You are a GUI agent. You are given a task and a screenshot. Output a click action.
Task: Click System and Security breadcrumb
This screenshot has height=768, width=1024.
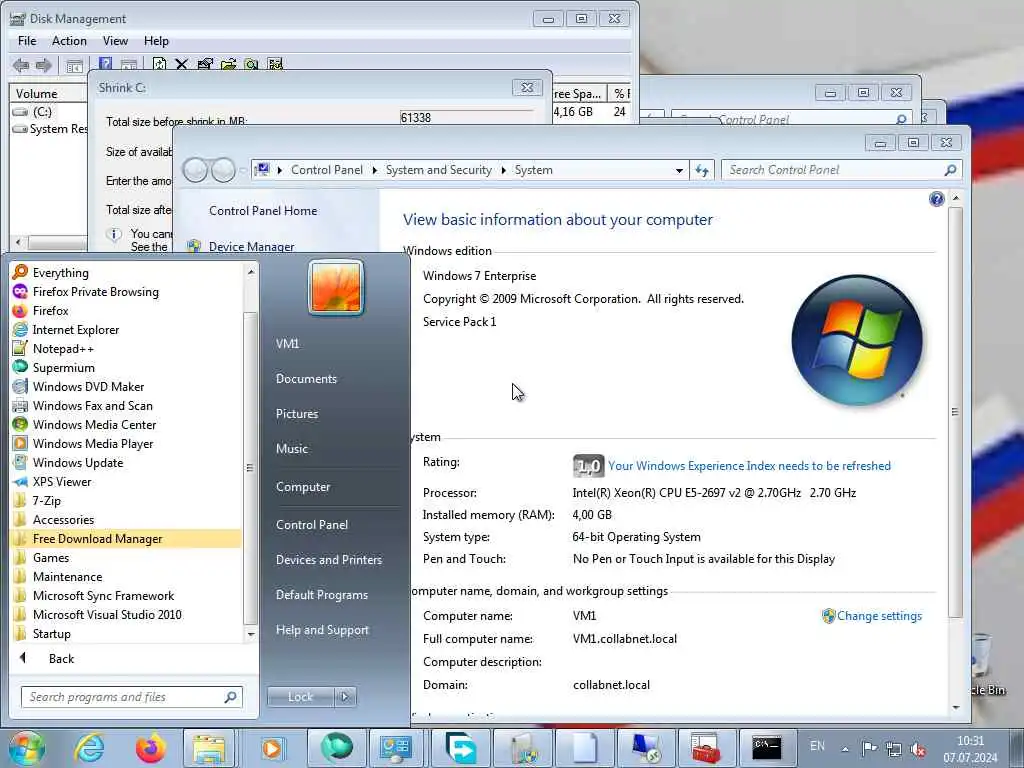point(438,170)
